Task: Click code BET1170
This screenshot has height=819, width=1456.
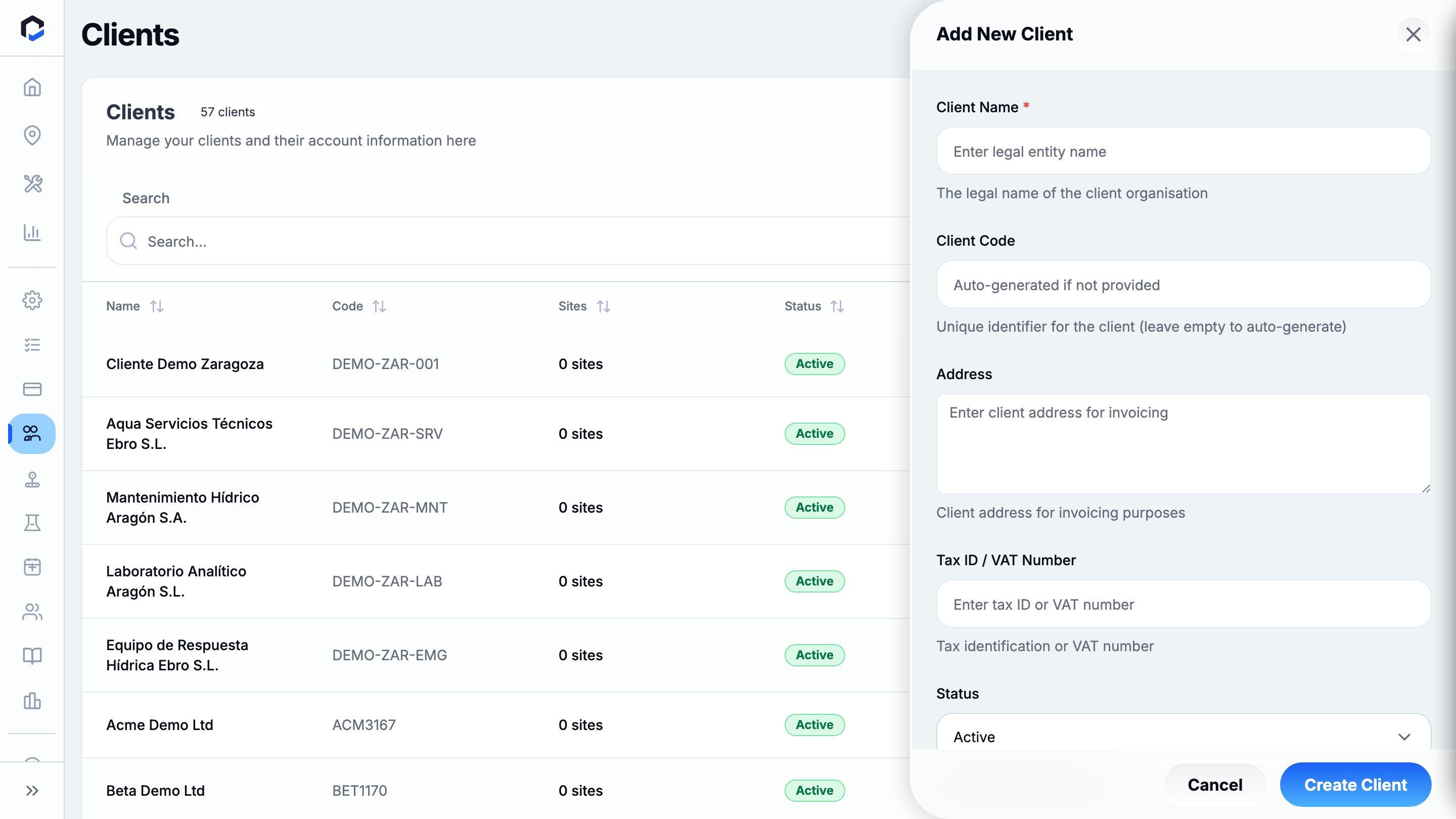Action: pyautogui.click(x=359, y=790)
